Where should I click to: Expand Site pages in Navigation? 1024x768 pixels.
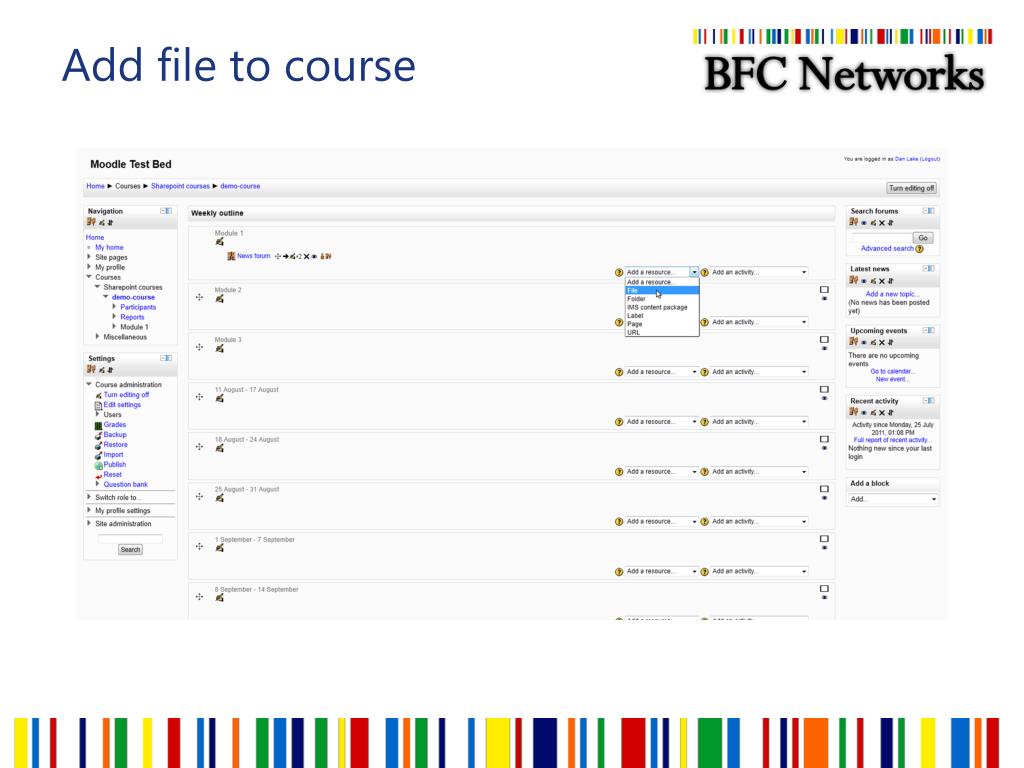(89, 257)
